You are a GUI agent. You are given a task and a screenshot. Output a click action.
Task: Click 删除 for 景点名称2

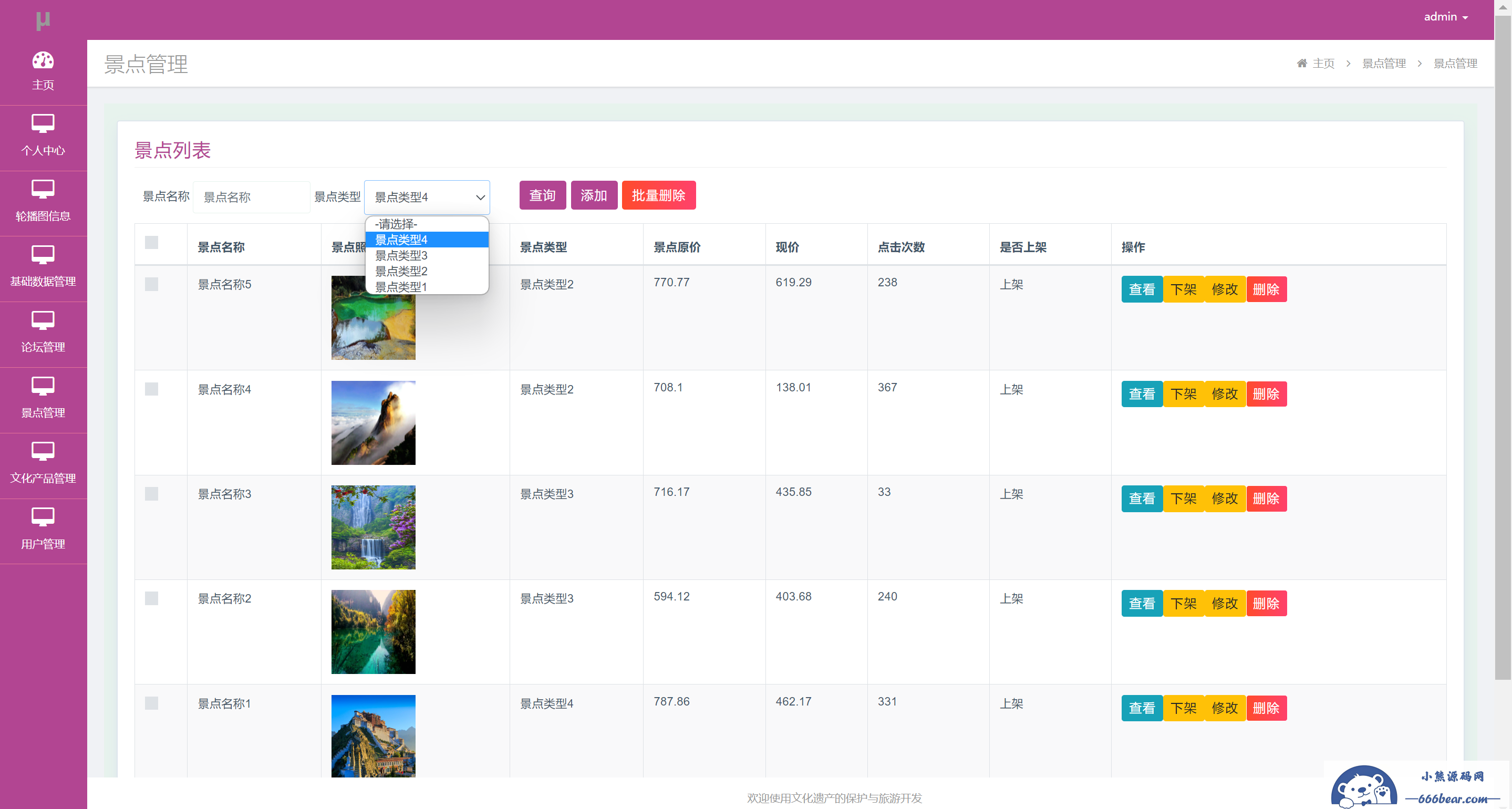pos(1266,604)
